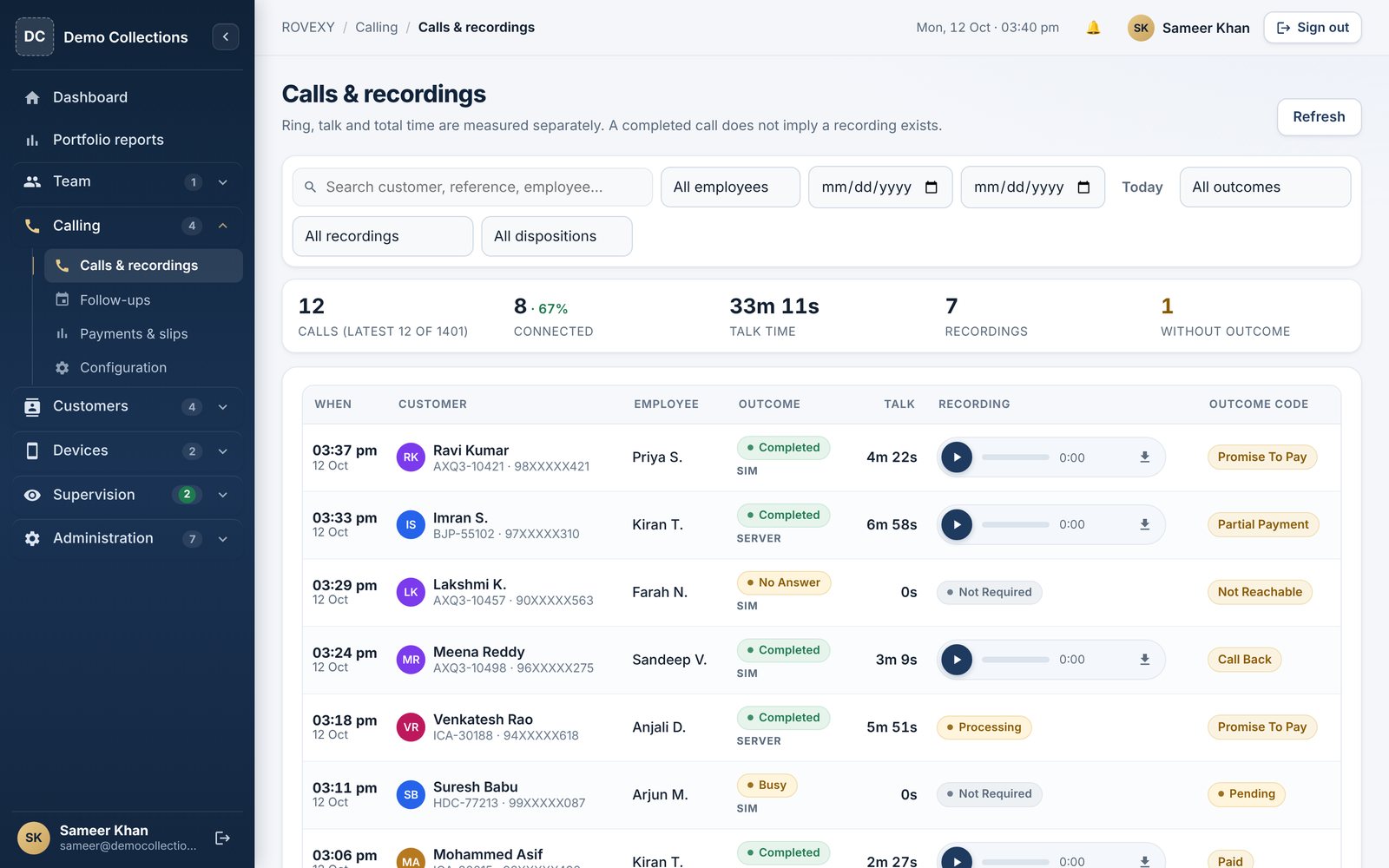Play Ravi Kumar's call recording
The height and width of the screenshot is (868, 1389).
pos(957,457)
